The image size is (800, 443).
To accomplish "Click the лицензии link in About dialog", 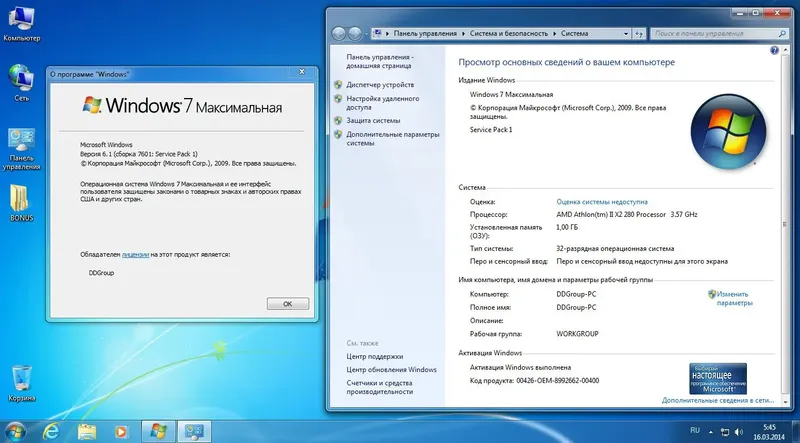I will point(135,254).
